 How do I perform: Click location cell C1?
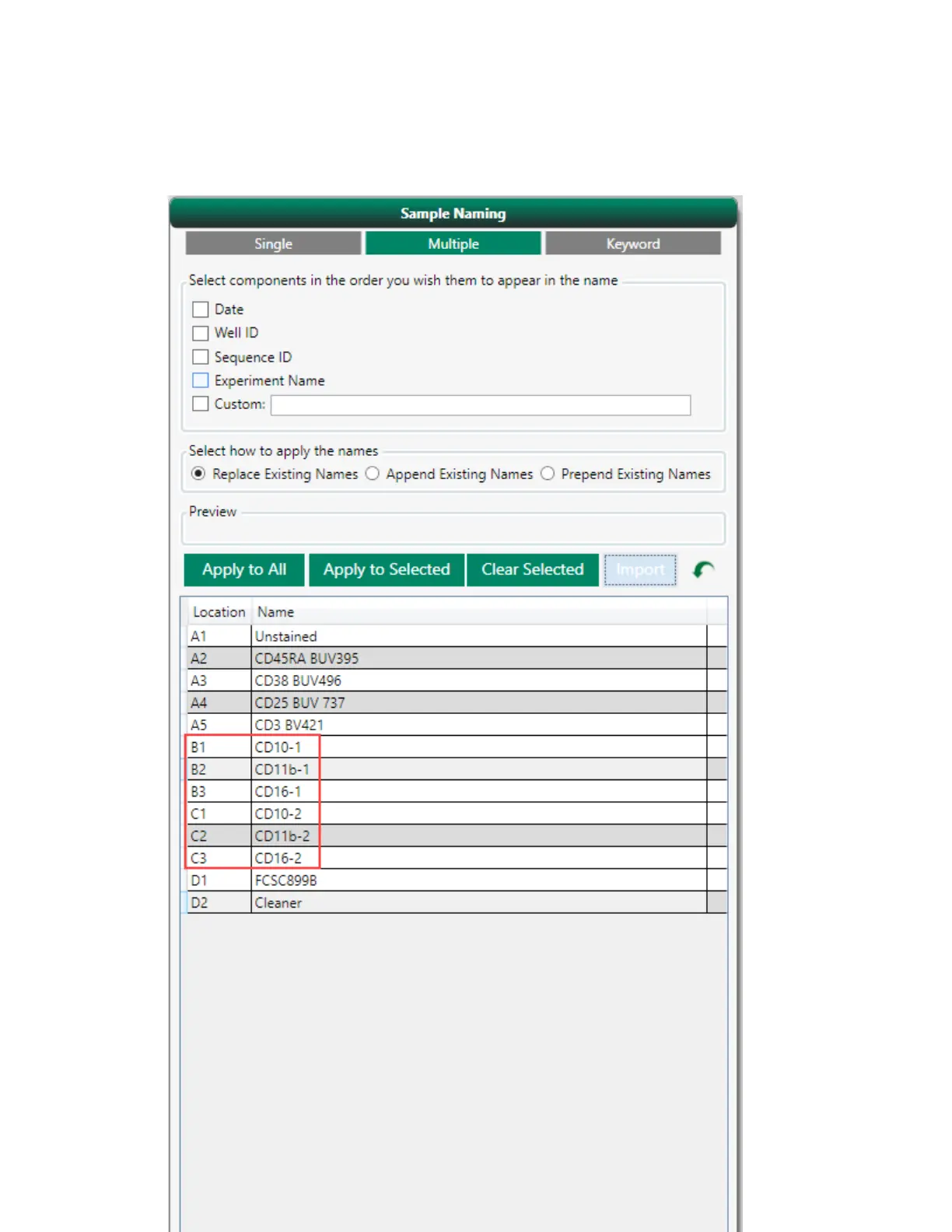tap(219, 814)
